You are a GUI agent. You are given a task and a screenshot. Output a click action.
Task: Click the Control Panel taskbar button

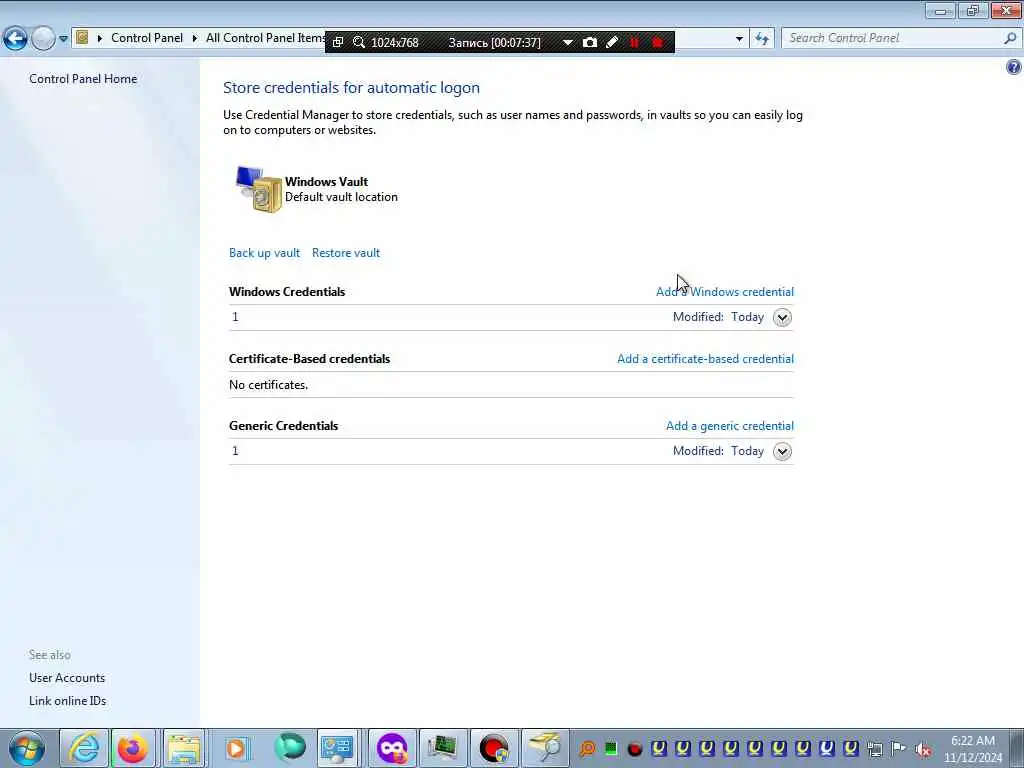[338, 748]
